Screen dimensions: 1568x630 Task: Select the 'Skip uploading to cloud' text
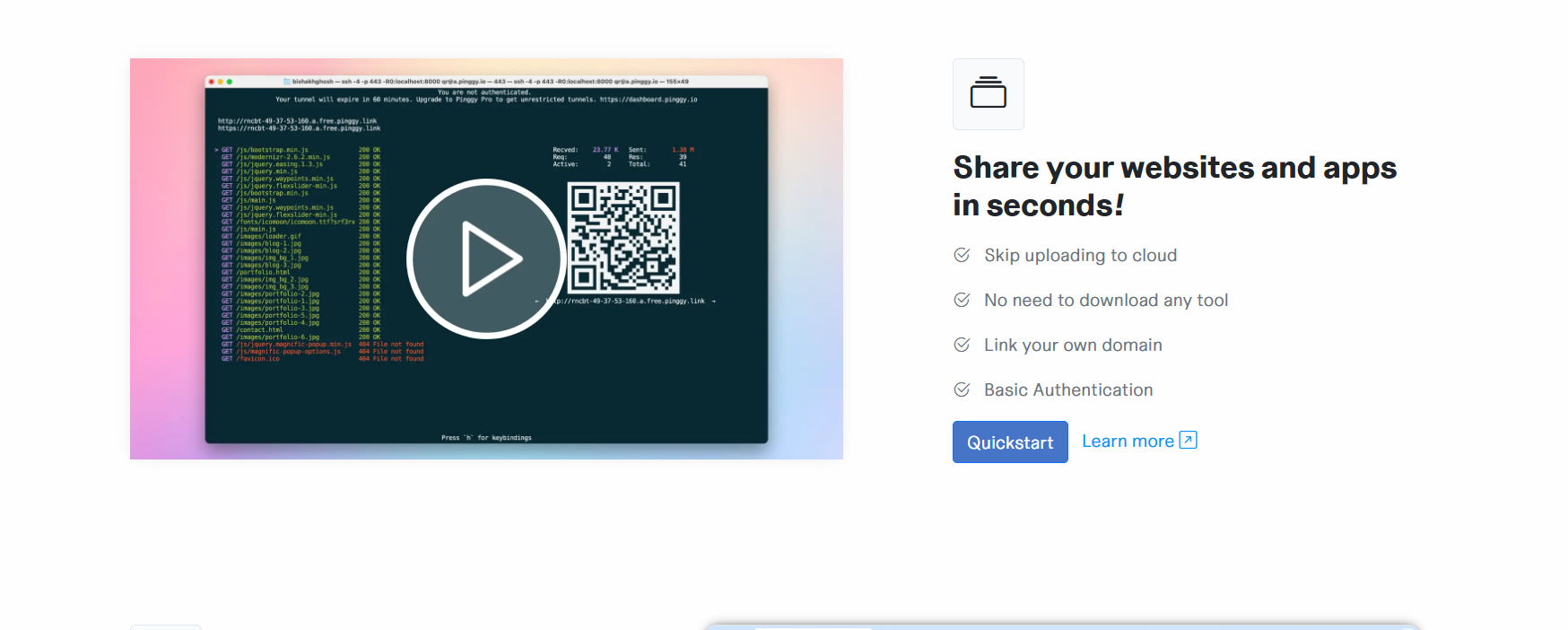click(1080, 255)
